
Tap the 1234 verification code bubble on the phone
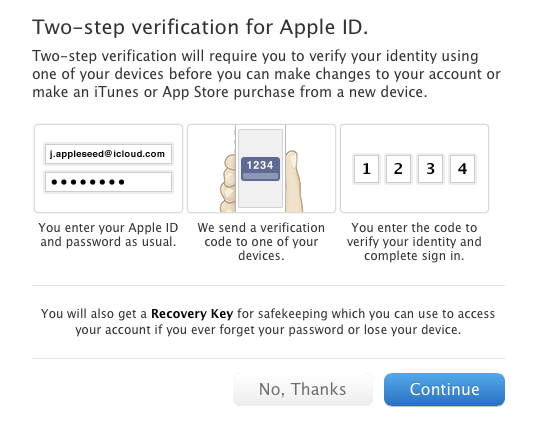260,169
